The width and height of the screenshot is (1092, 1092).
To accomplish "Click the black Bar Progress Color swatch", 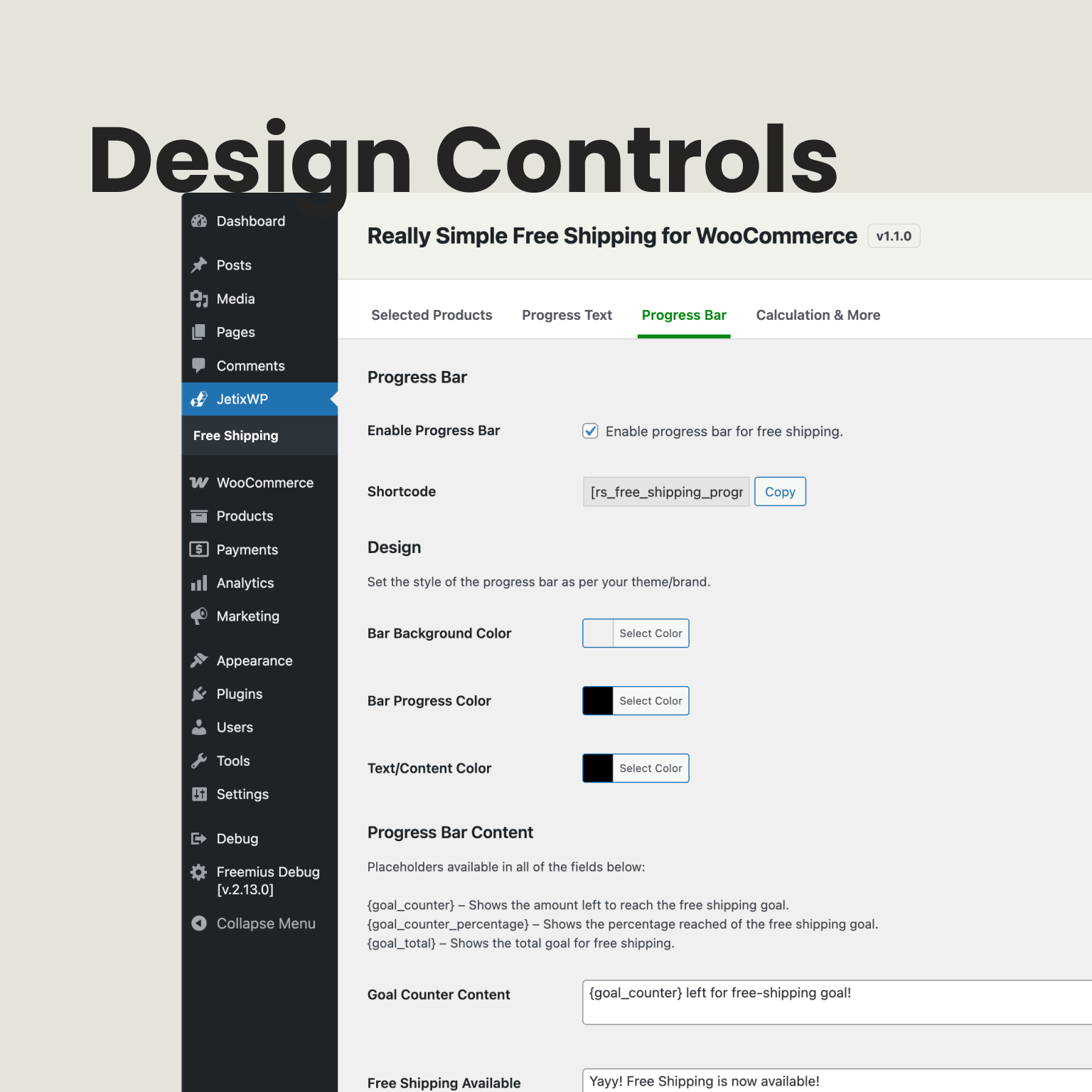I will coord(598,701).
